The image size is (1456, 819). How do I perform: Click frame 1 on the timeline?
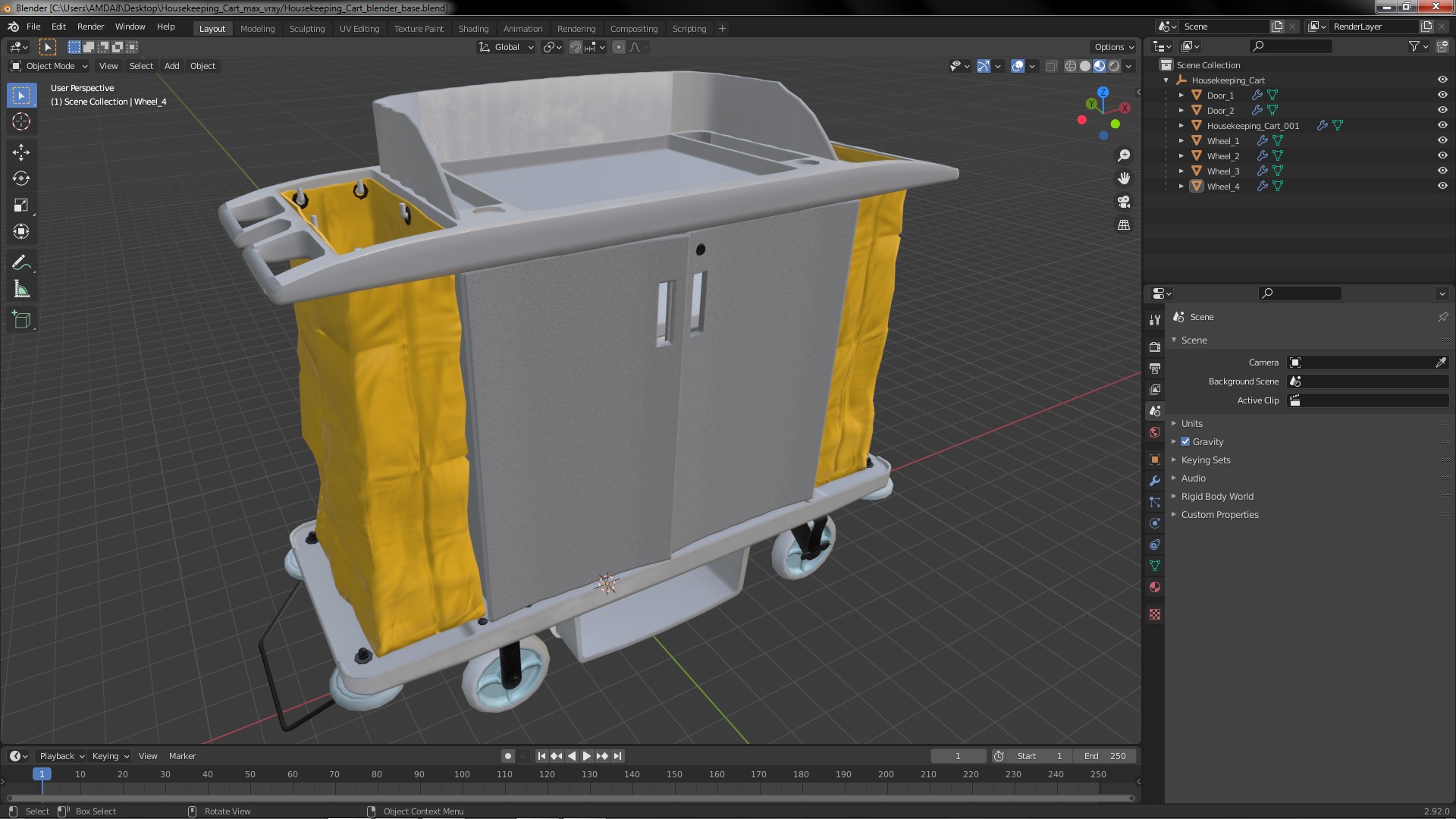click(x=42, y=774)
